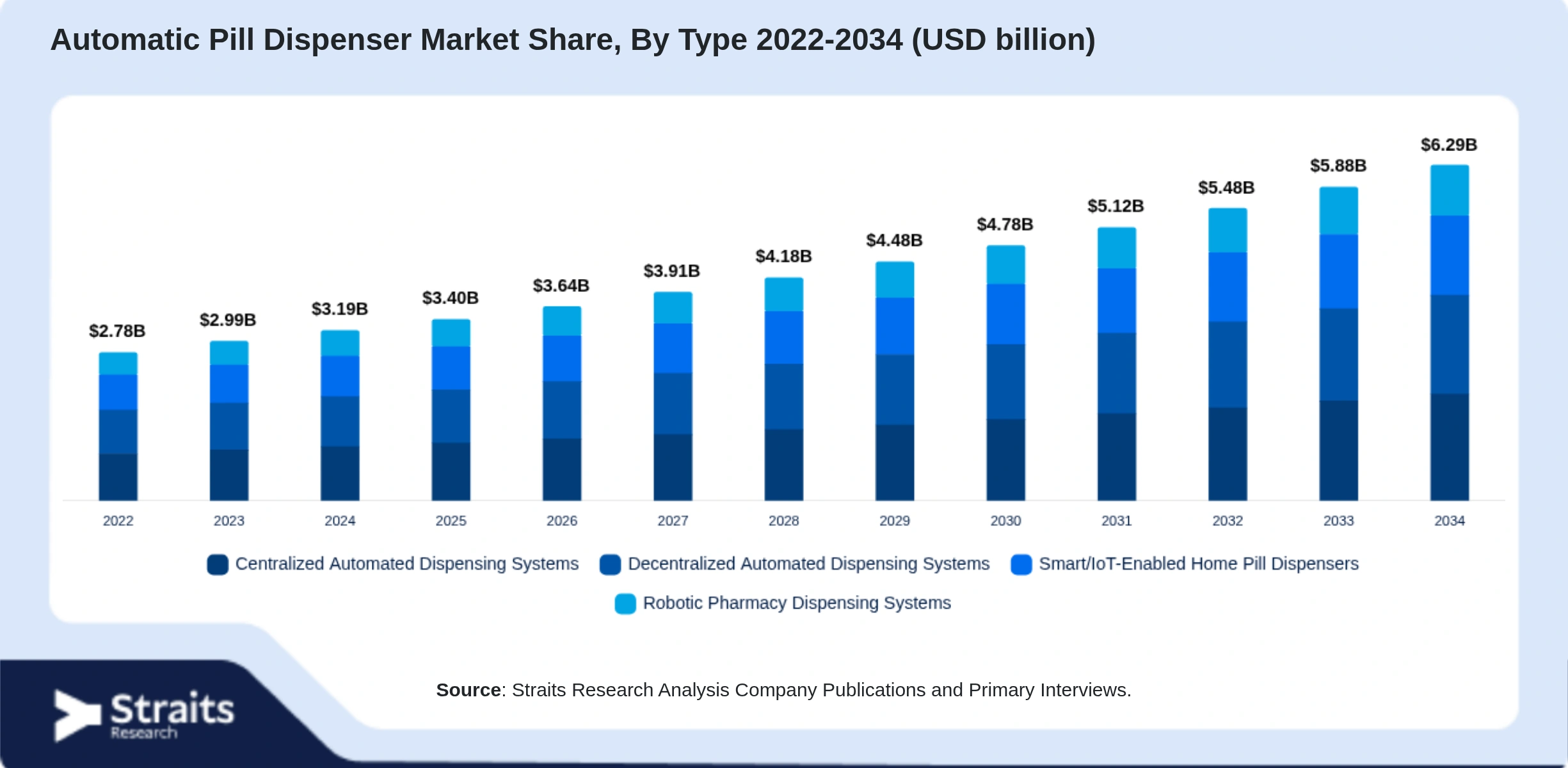
Task: Click the 2033 axis label
Action: click(1339, 521)
